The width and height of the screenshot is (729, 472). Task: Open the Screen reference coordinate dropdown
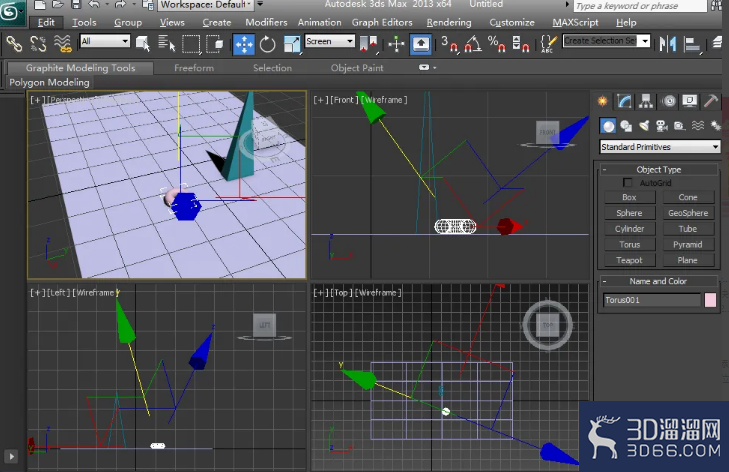point(330,41)
